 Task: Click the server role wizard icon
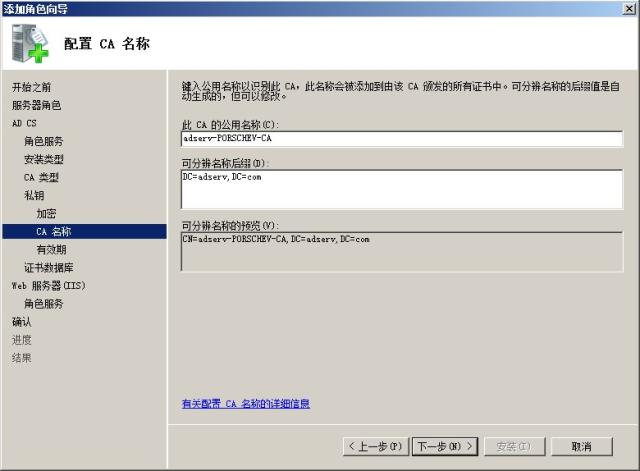pos(30,44)
